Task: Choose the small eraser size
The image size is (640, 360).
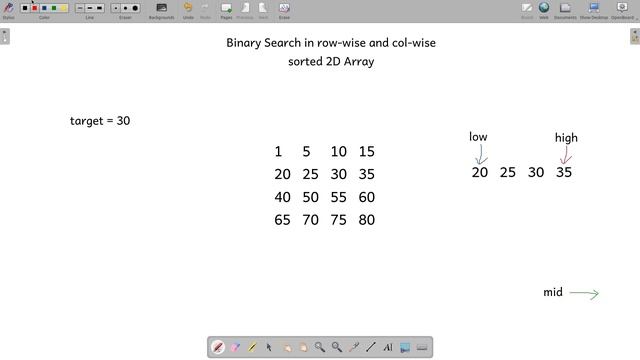Action: click(116, 8)
